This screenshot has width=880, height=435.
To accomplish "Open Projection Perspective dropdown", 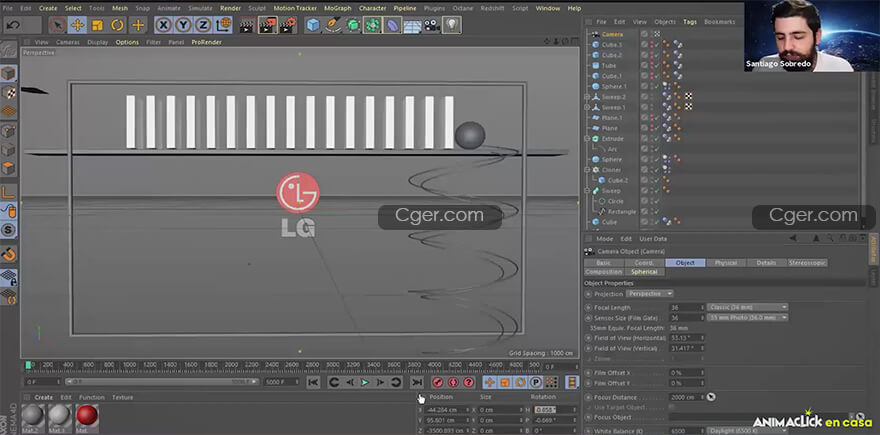I will tap(650, 294).
